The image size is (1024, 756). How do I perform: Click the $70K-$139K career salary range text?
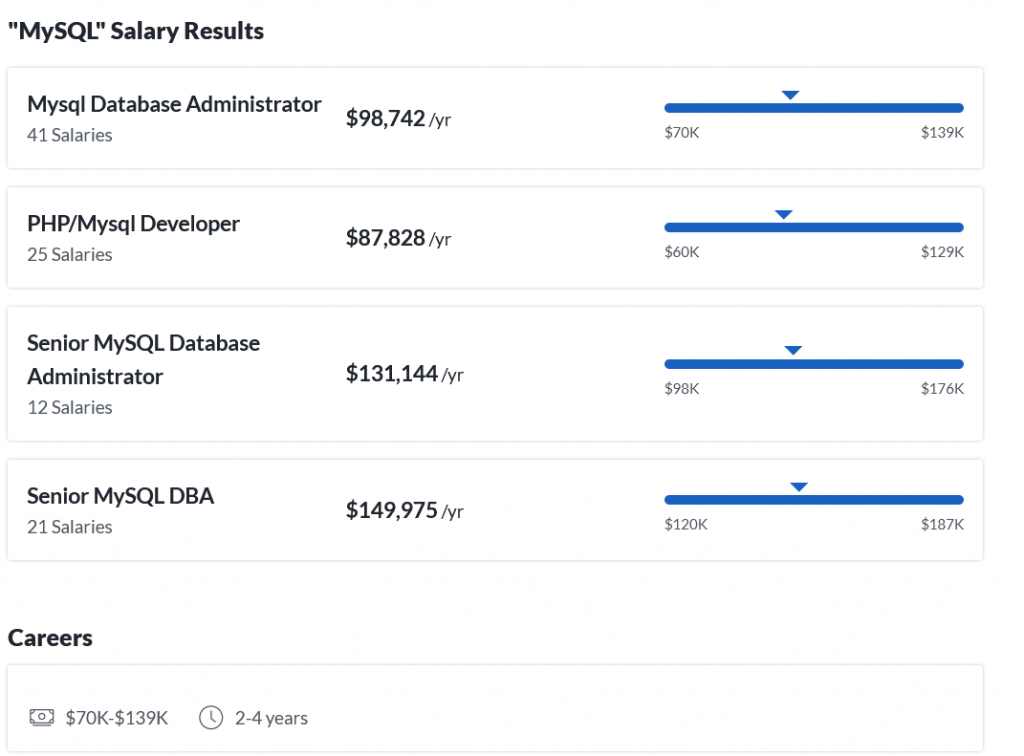pos(117,718)
